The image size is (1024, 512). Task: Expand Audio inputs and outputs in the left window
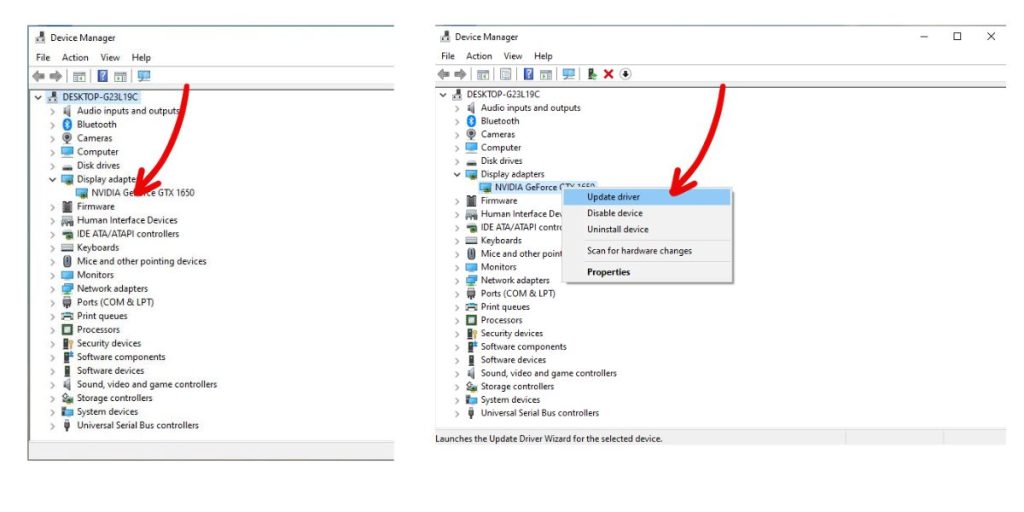coord(53,111)
